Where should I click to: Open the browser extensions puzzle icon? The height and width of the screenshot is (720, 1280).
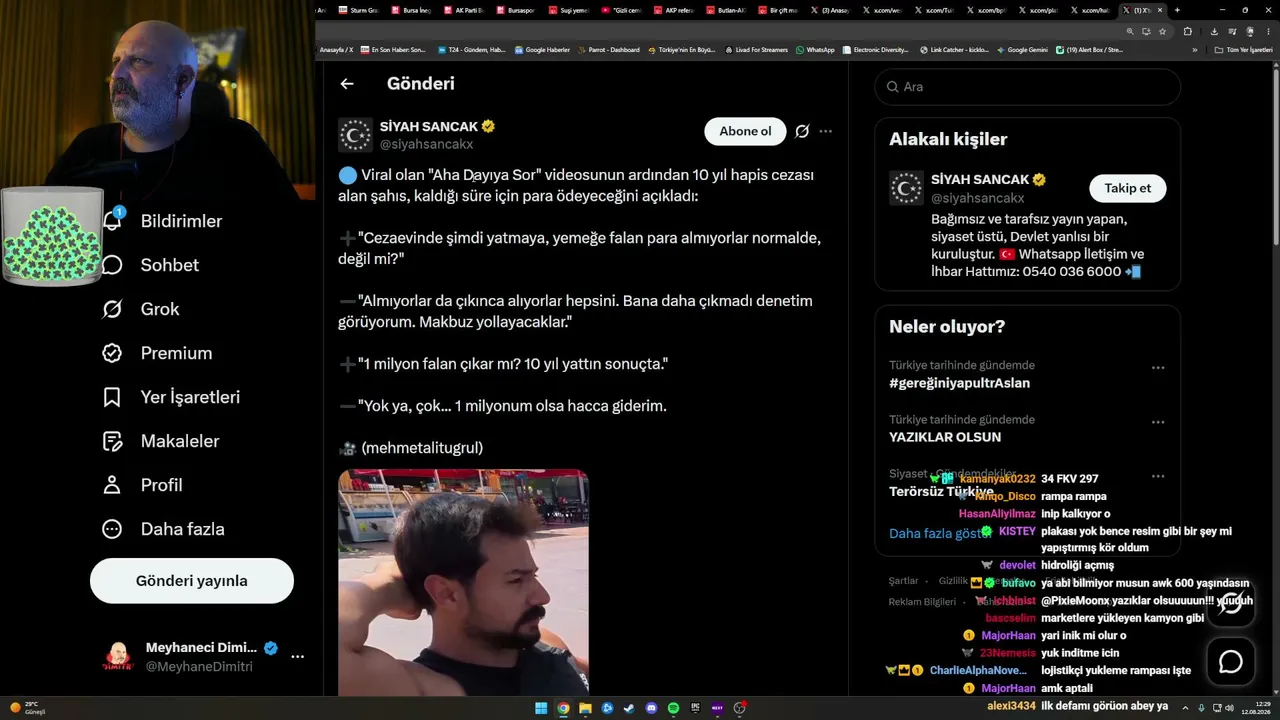(x=1187, y=31)
